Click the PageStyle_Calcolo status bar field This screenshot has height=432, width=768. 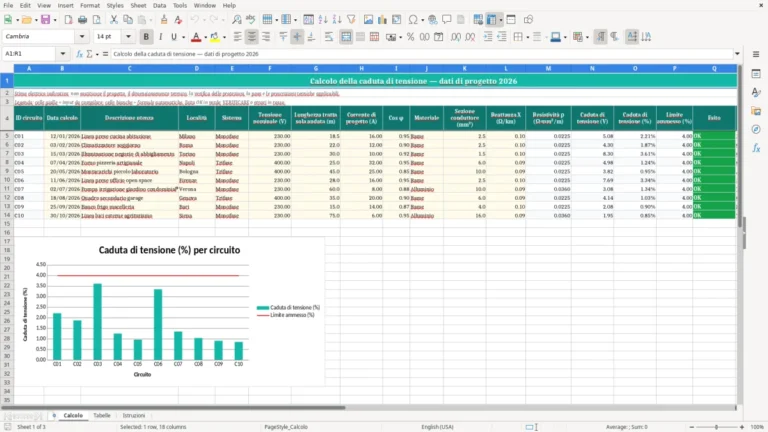click(x=286, y=427)
